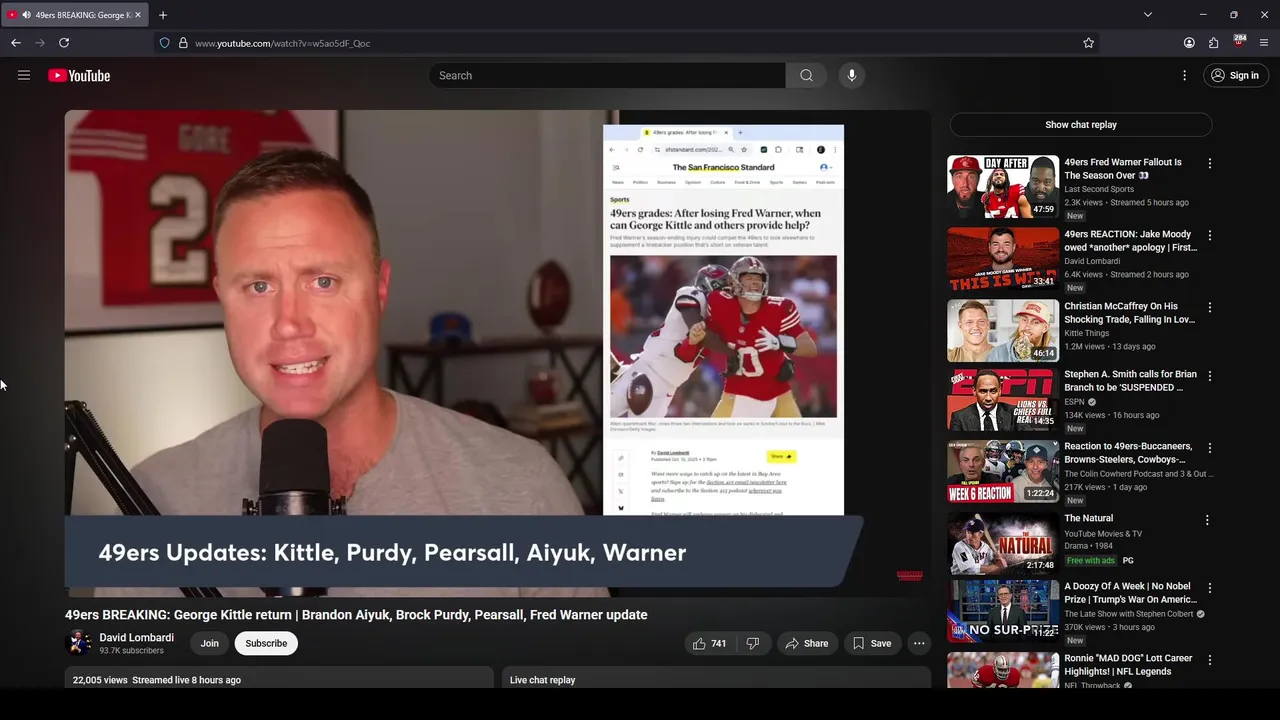Bookmark this page with the star icon
The height and width of the screenshot is (720, 1280).
[1089, 43]
